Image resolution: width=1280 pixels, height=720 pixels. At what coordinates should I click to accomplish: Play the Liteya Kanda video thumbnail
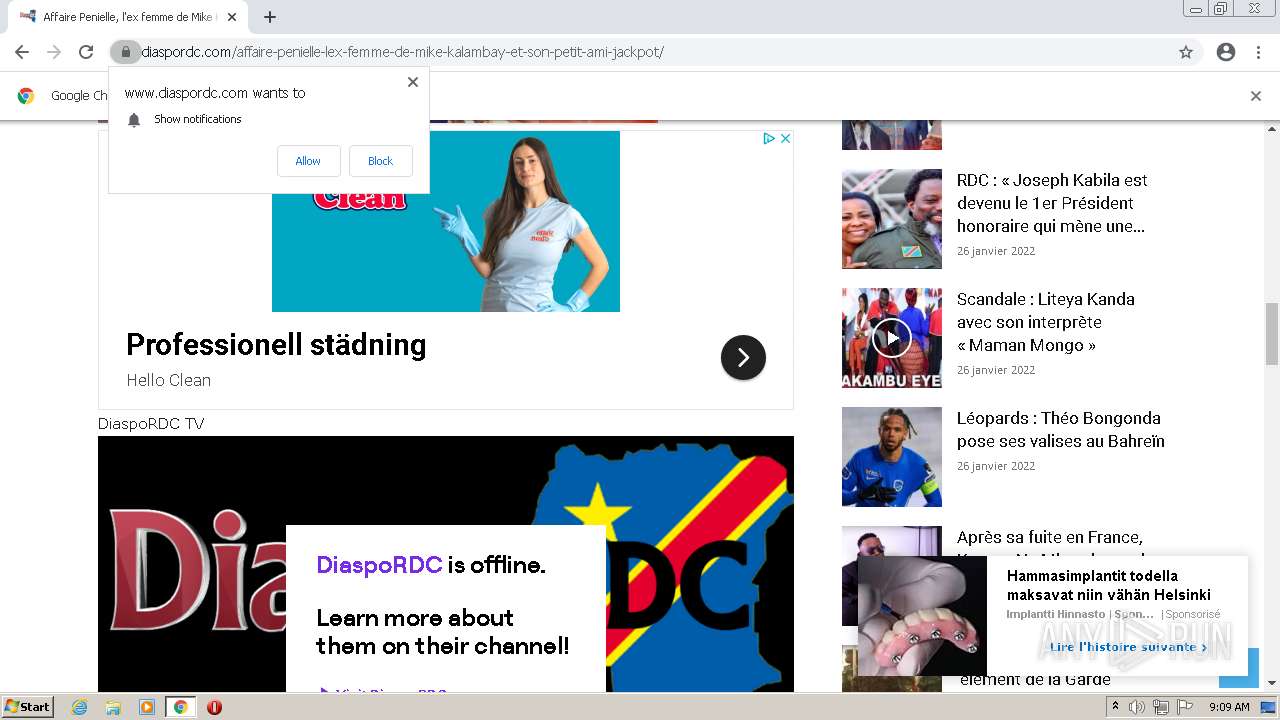pyautogui.click(x=892, y=338)
